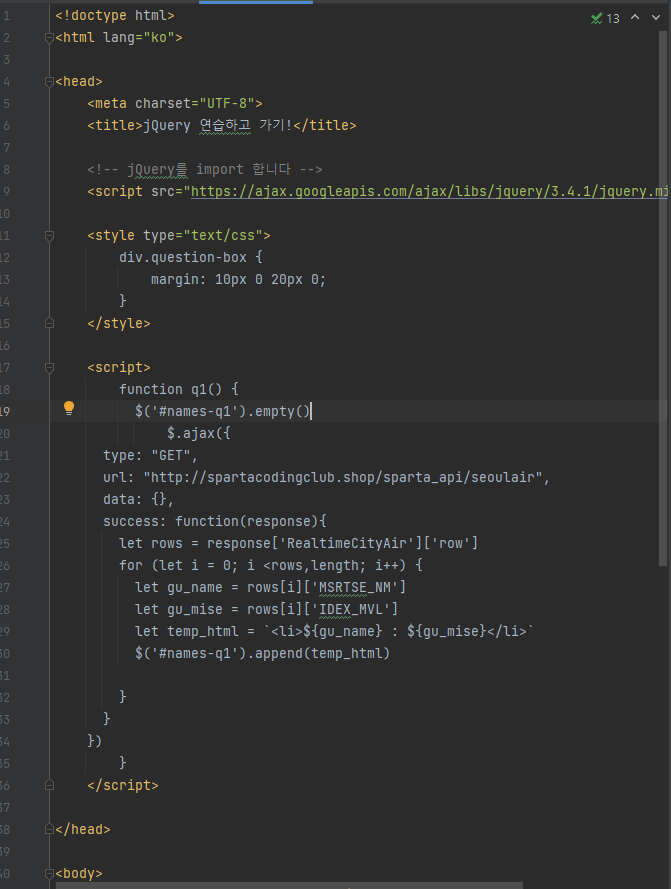Screen dimensions: 671x889
Task: Click the yellow lightbulb quick-fix icon
Action: (x=69, y=408)
